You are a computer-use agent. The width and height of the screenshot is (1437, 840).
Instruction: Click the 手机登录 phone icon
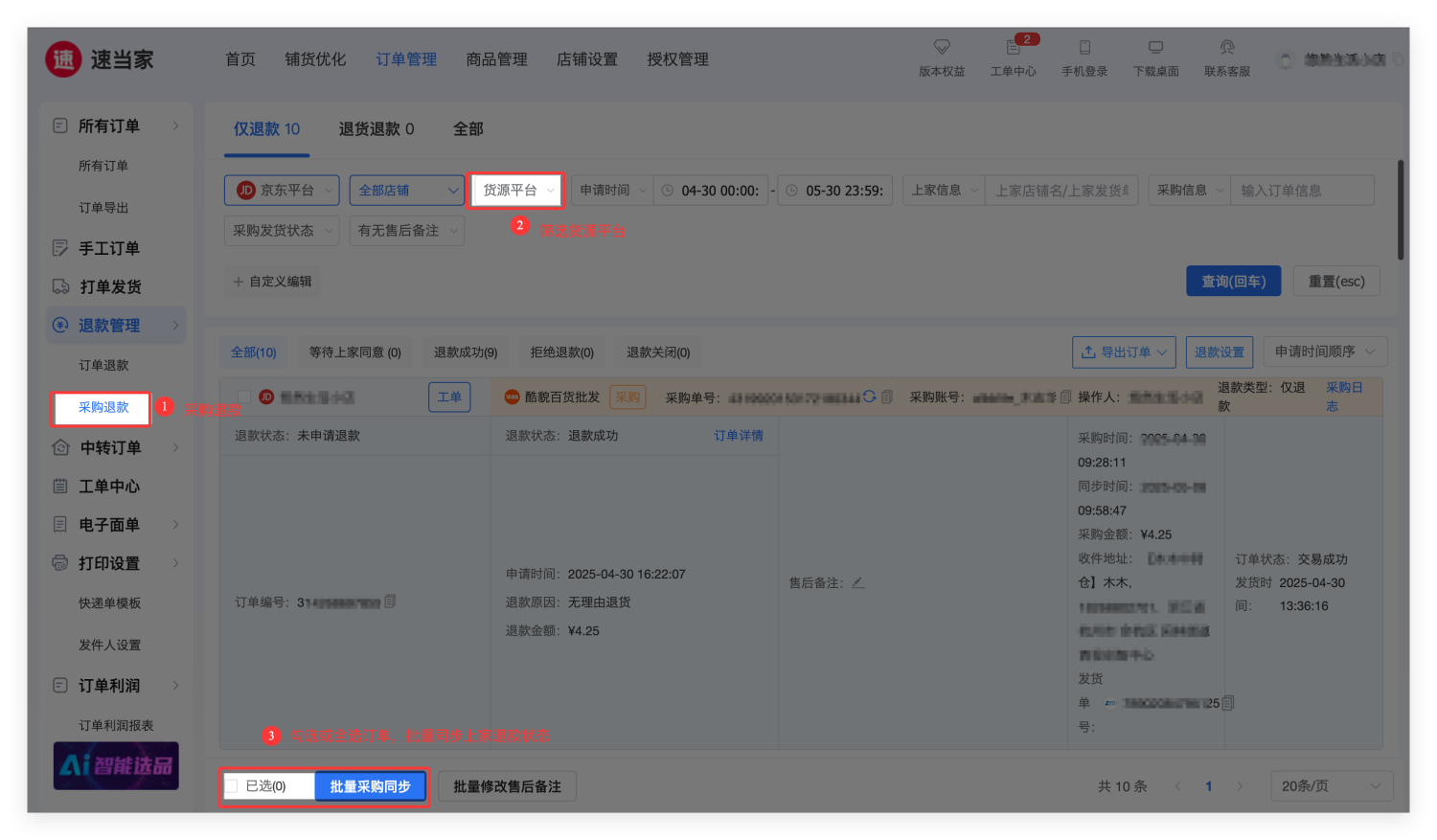1084,47
